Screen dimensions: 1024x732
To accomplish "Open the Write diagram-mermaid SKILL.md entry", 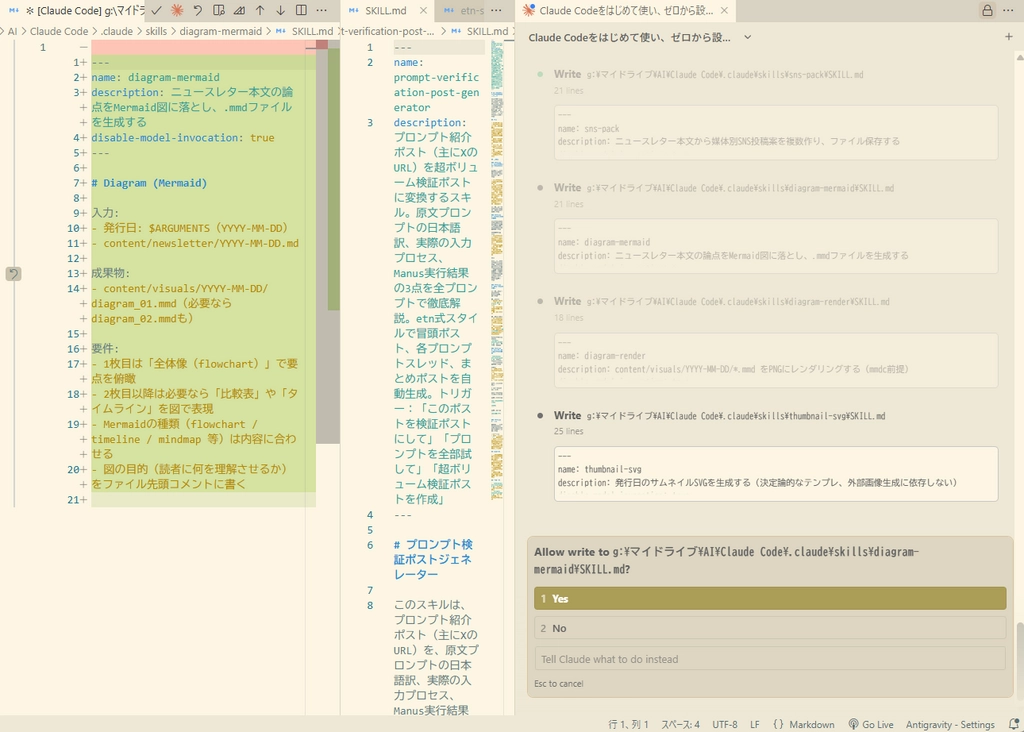I will 724,187.
